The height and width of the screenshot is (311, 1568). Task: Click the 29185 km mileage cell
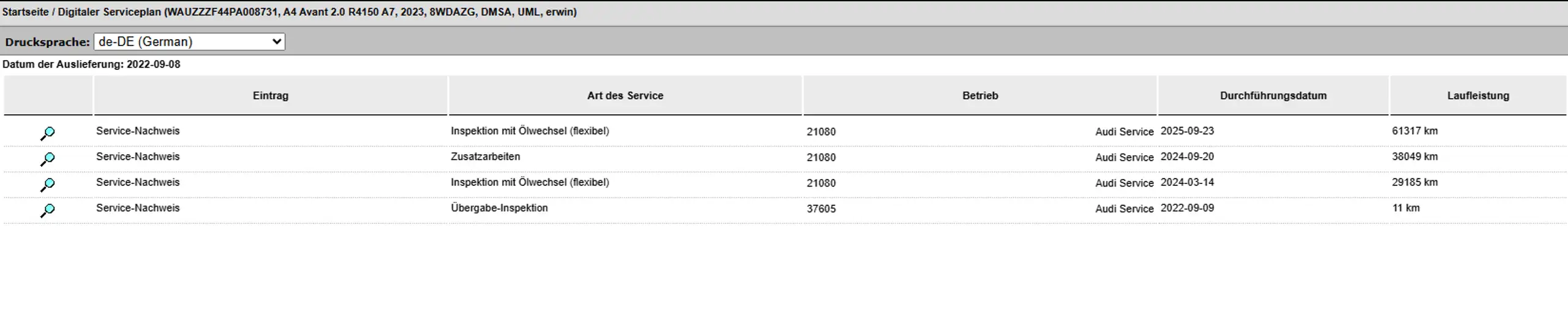tap(1414, 182)
